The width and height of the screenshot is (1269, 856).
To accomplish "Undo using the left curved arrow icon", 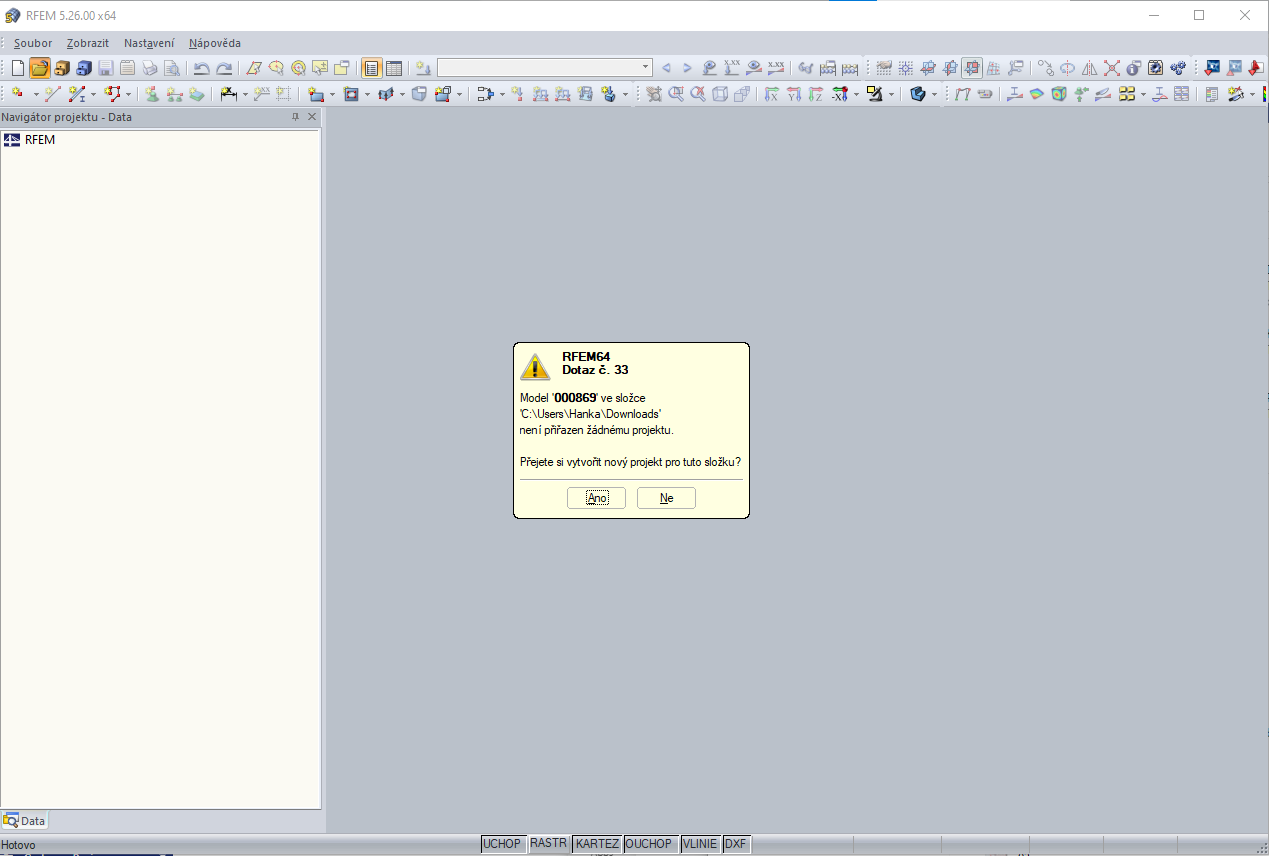I will (x=201, y=68).
